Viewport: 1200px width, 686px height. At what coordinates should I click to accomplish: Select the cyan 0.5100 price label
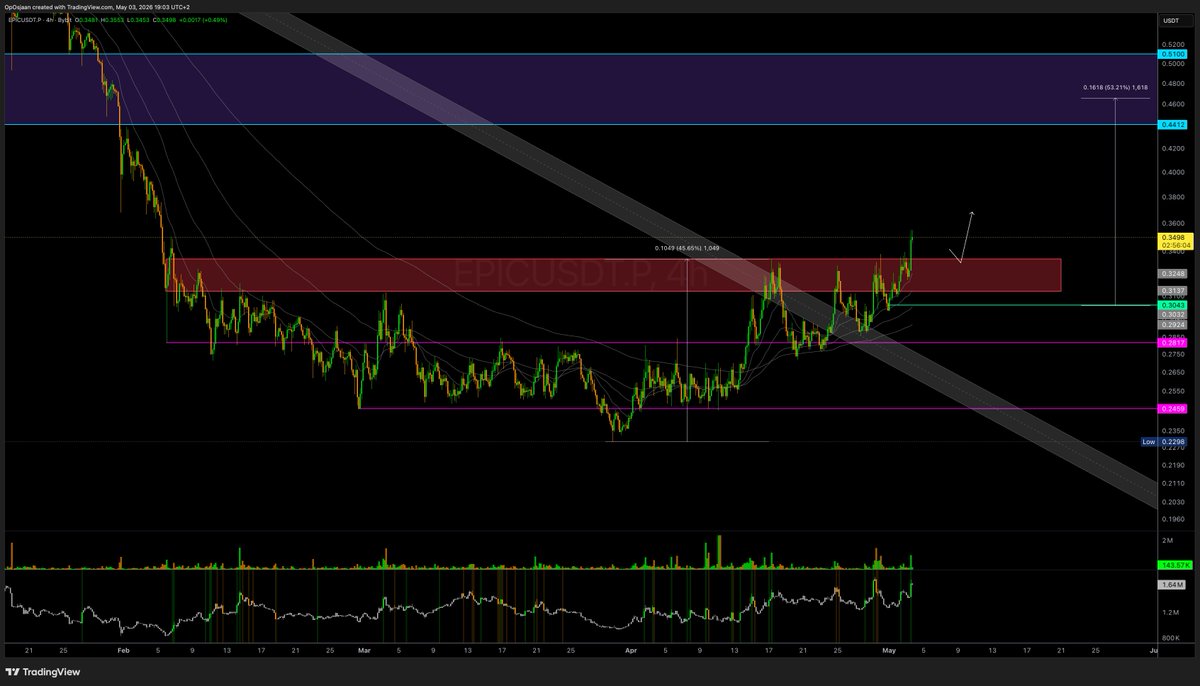[1173, 54]
